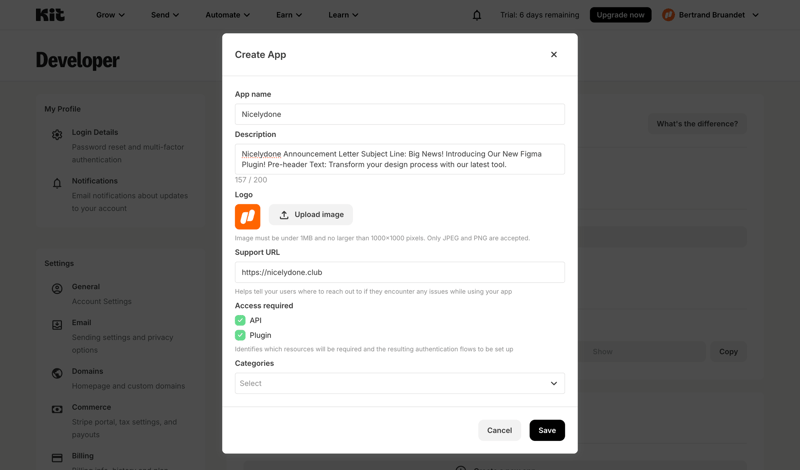Screen dimensions: 800x470
Task: Uncheck the Plugin access checkbox
Action: tap(240, 335)
